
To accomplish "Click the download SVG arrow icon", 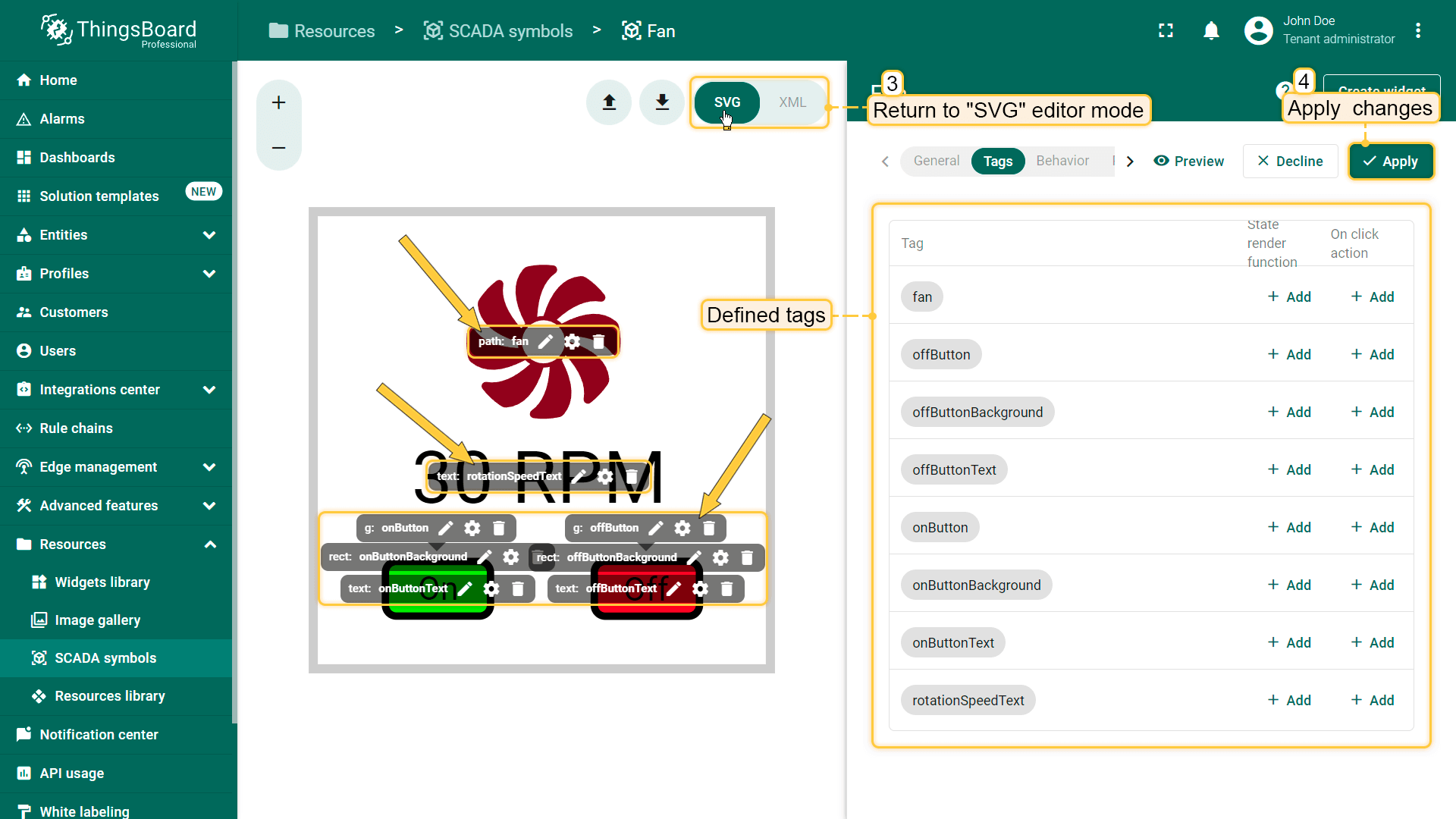I will 662,102.
